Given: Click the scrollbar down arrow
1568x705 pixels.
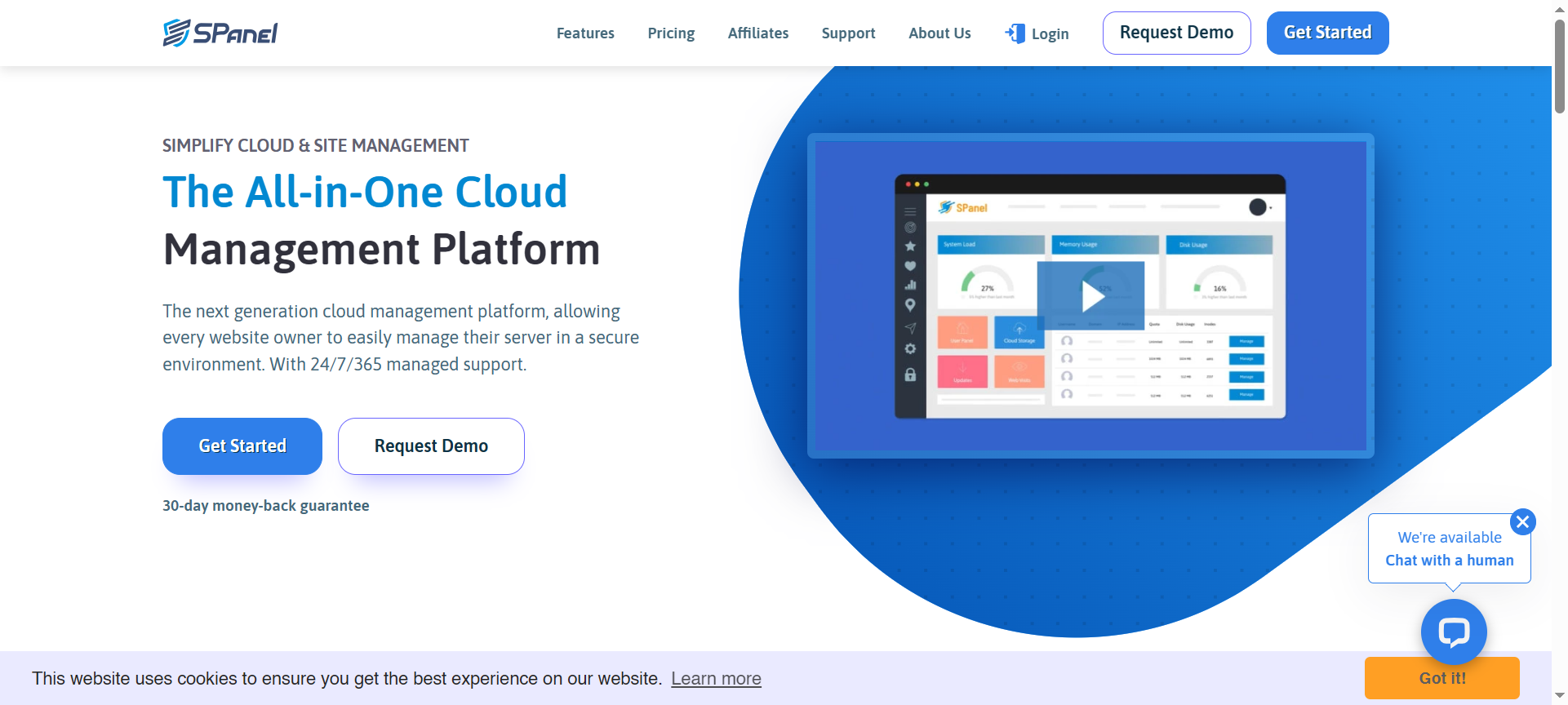Looking at the screenshot, I should click(x=1559, y=696).
